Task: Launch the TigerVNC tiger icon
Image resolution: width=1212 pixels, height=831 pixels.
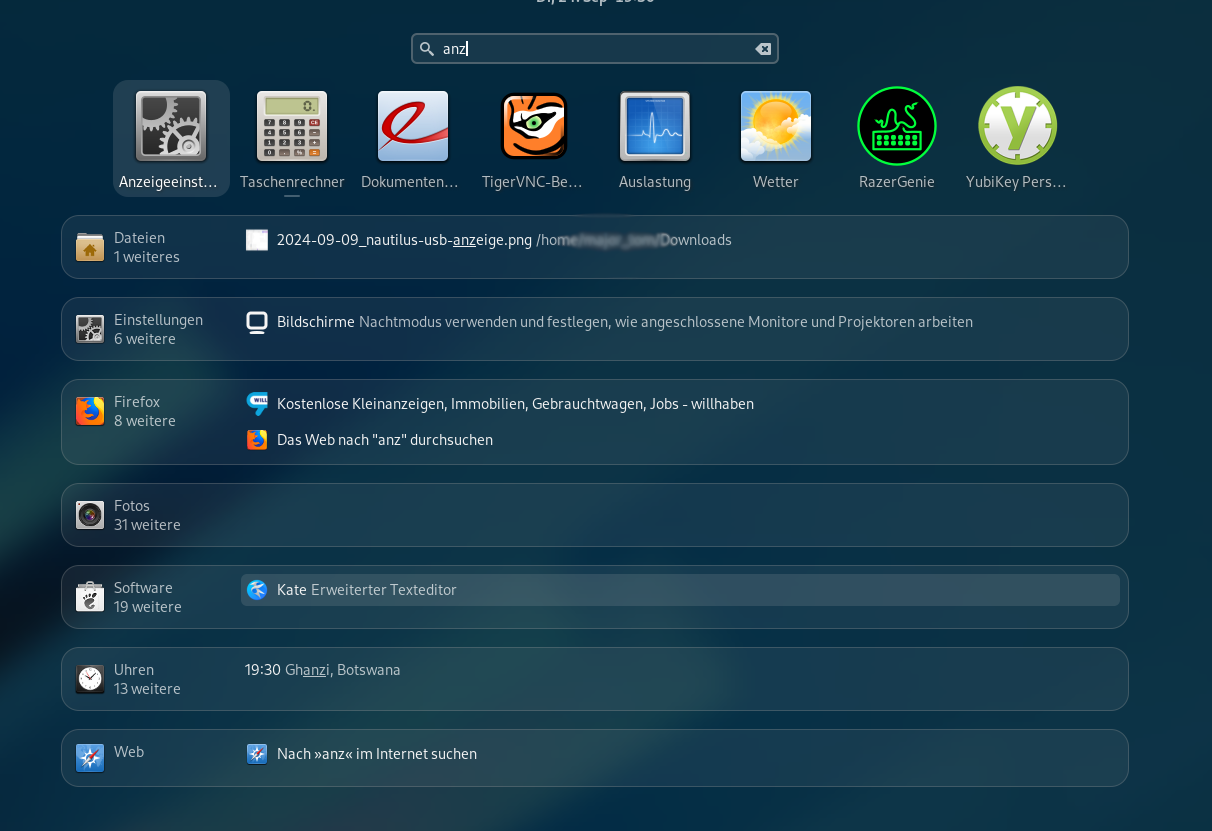Action: (534, 126)
